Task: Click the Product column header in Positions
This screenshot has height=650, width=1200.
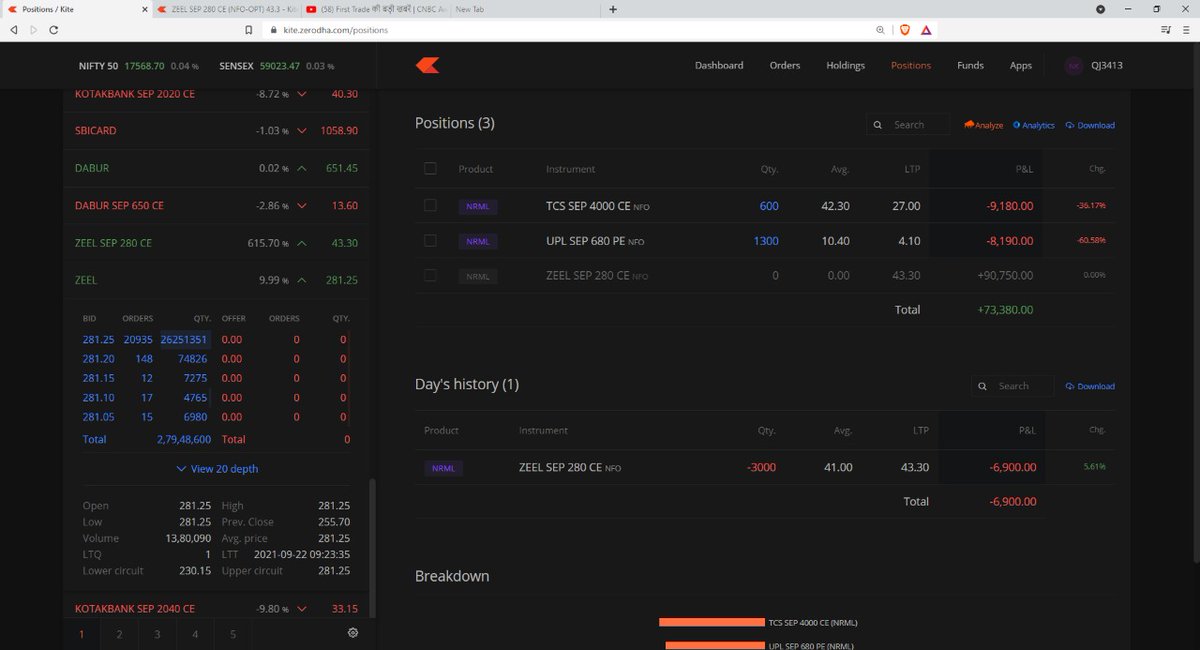Action: [476, 169]
